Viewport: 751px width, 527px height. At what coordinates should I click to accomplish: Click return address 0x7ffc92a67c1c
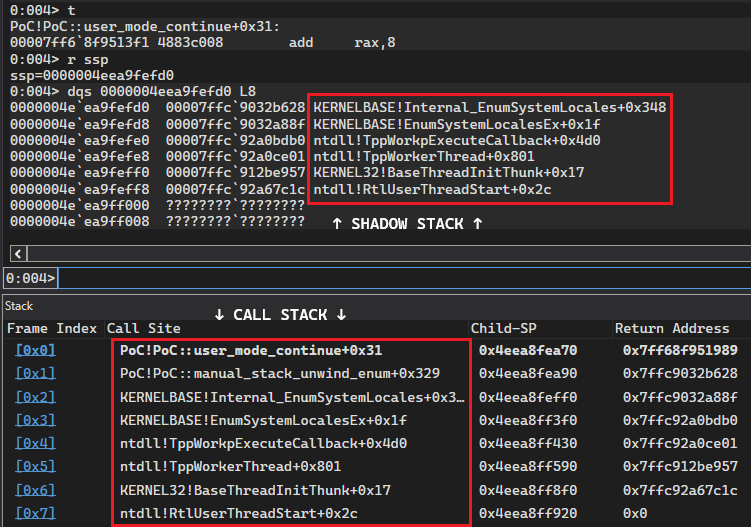pyautogui.click(x=680, y=490)
